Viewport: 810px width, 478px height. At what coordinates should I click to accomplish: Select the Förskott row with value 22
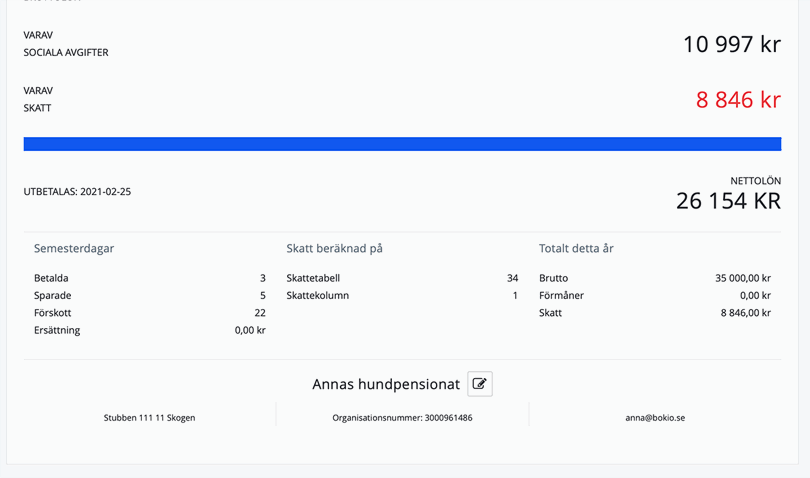click(x=150, y=313)
